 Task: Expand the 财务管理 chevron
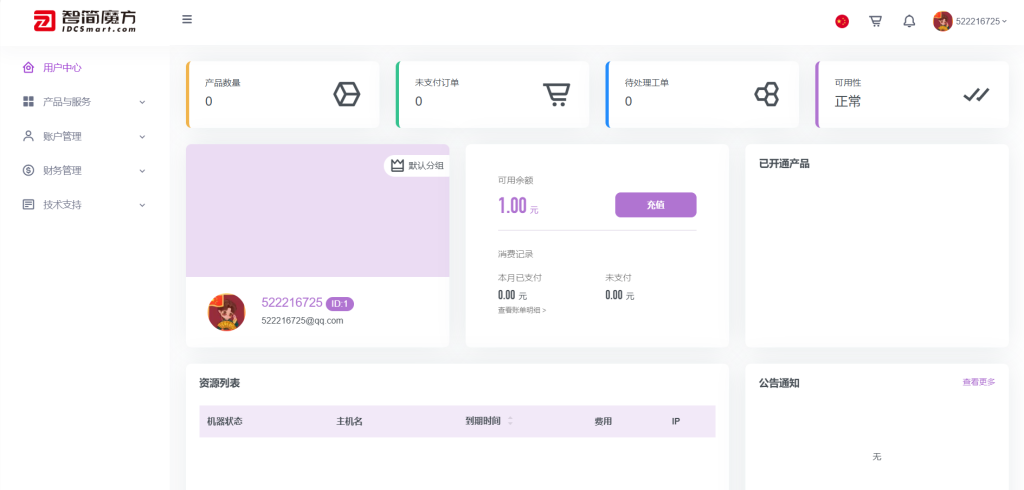(142, 171)
